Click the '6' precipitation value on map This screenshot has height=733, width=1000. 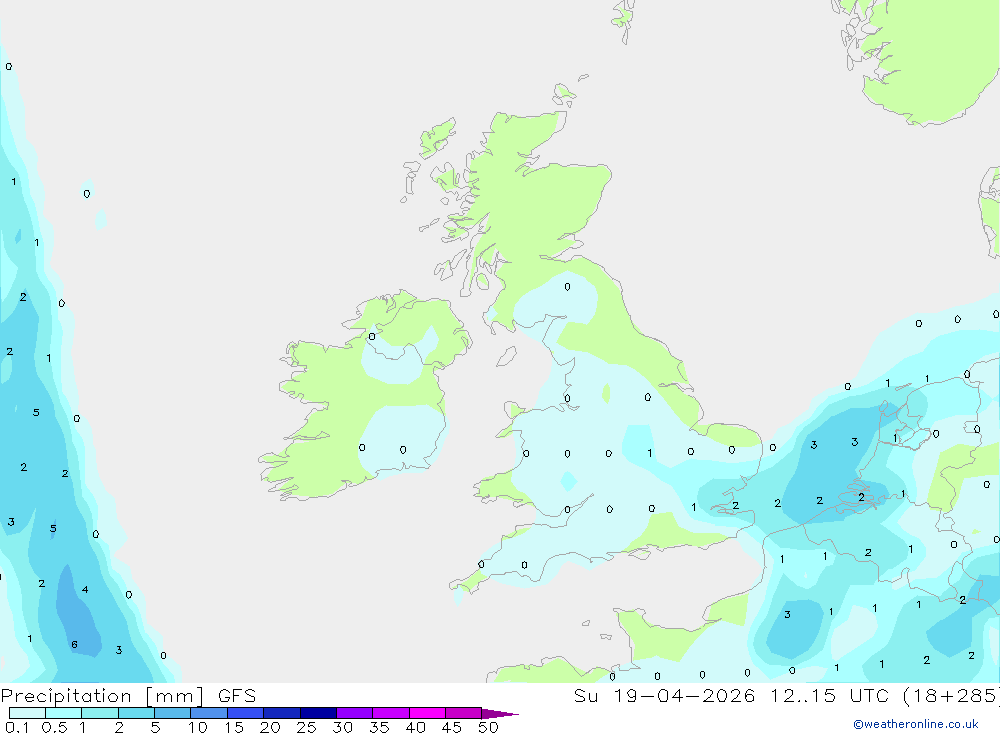click(x=75, y=644)
